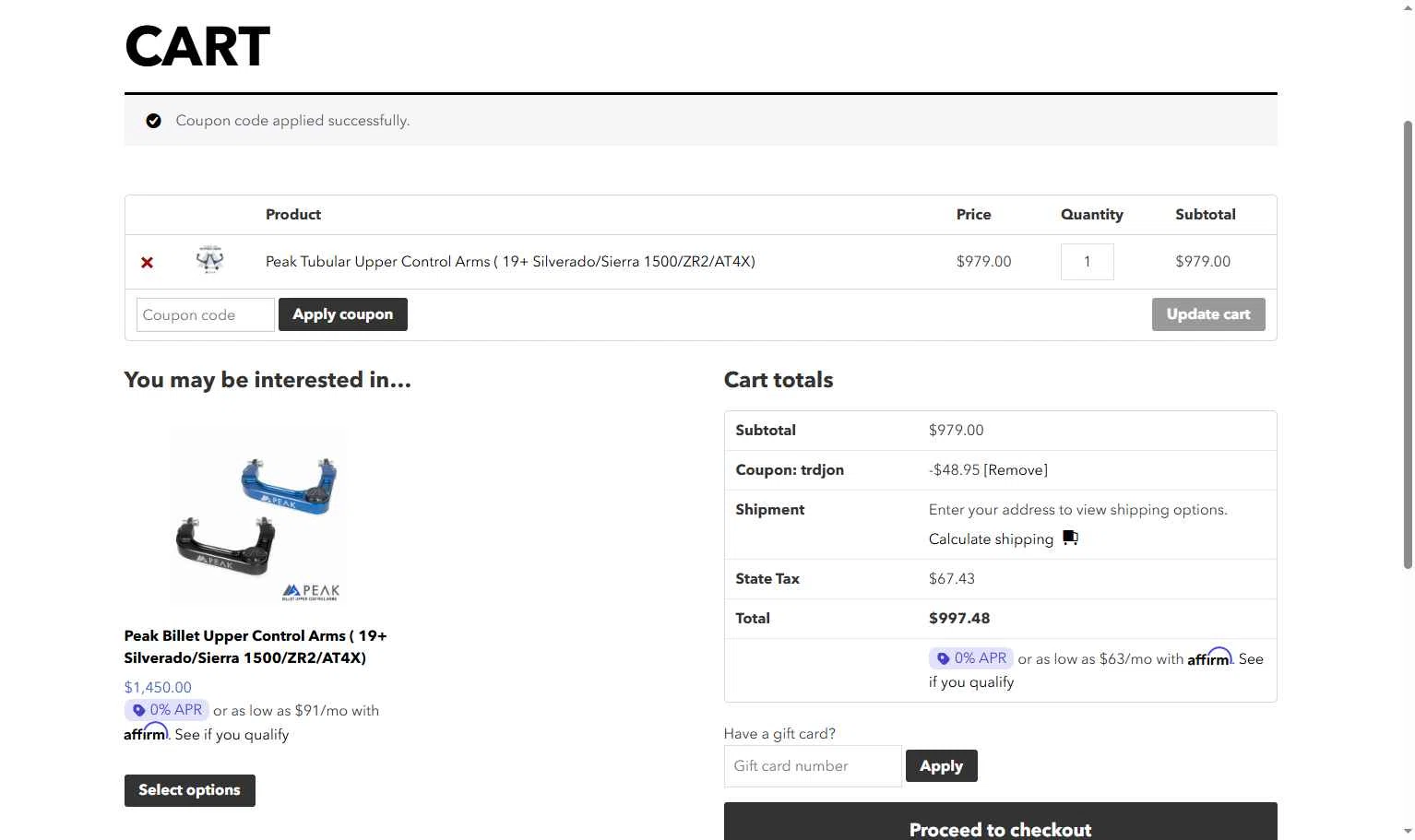Image resolution: width=1415 pixels, height=840 pixels.
Task: Focus the Coupon code input field
Action: [x=205, y=314]
